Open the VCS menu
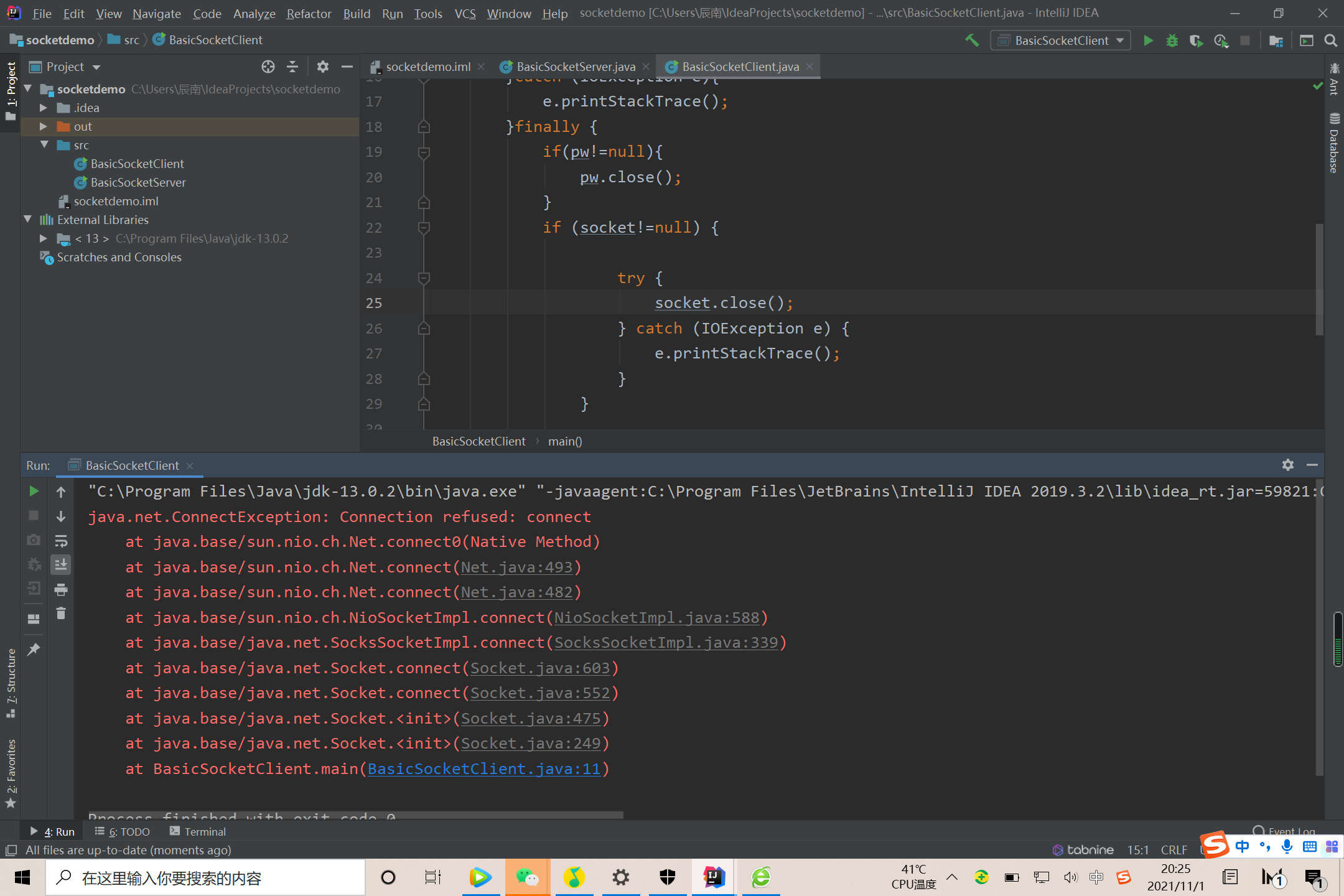 [465, 13]
